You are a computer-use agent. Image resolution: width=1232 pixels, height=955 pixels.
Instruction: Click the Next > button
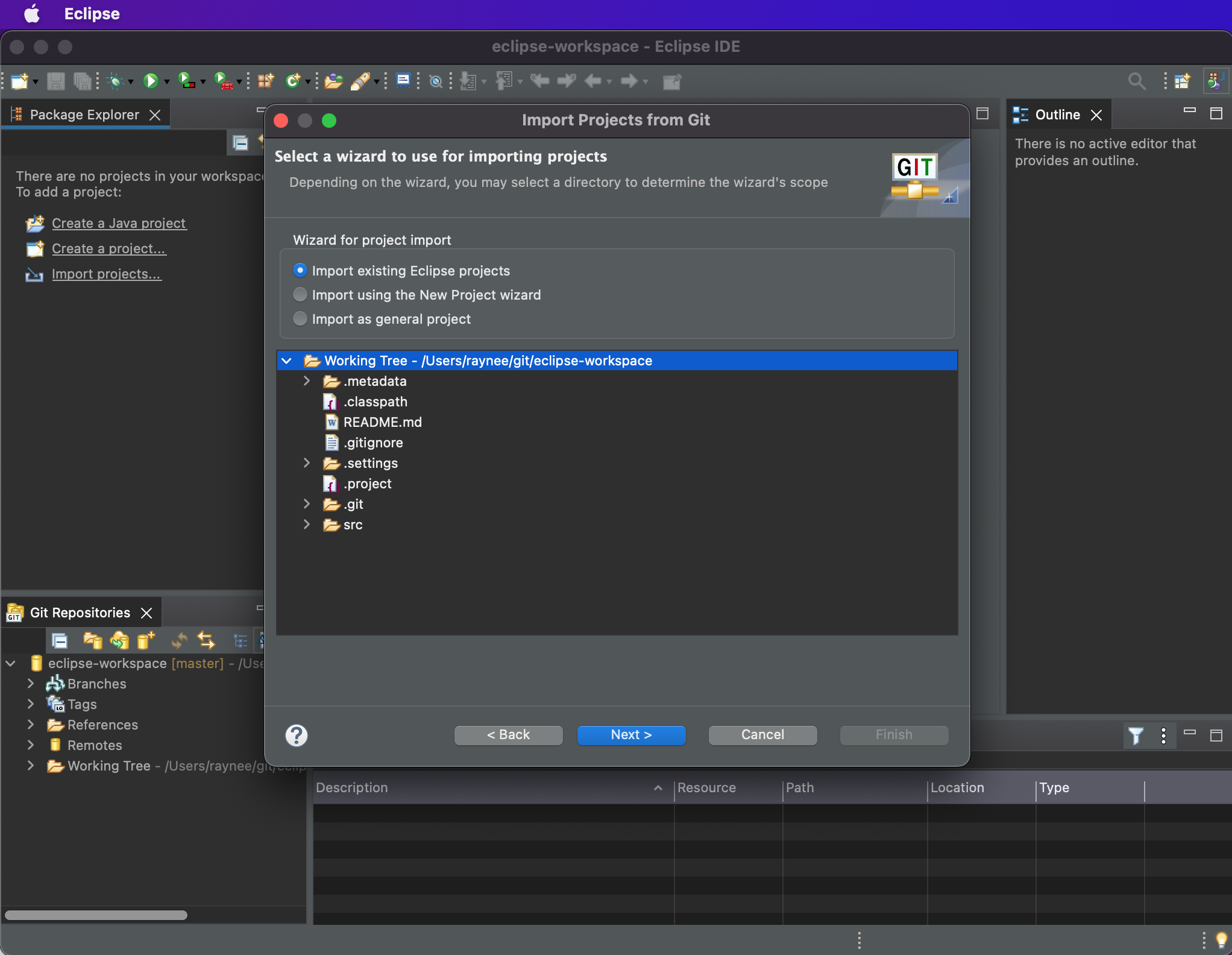click(631, 735)
